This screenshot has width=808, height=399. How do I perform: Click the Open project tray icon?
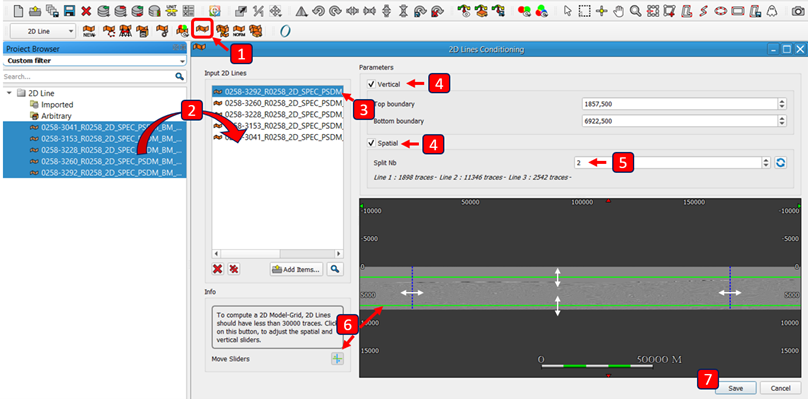pyautogui.click(x=36, y=10)
